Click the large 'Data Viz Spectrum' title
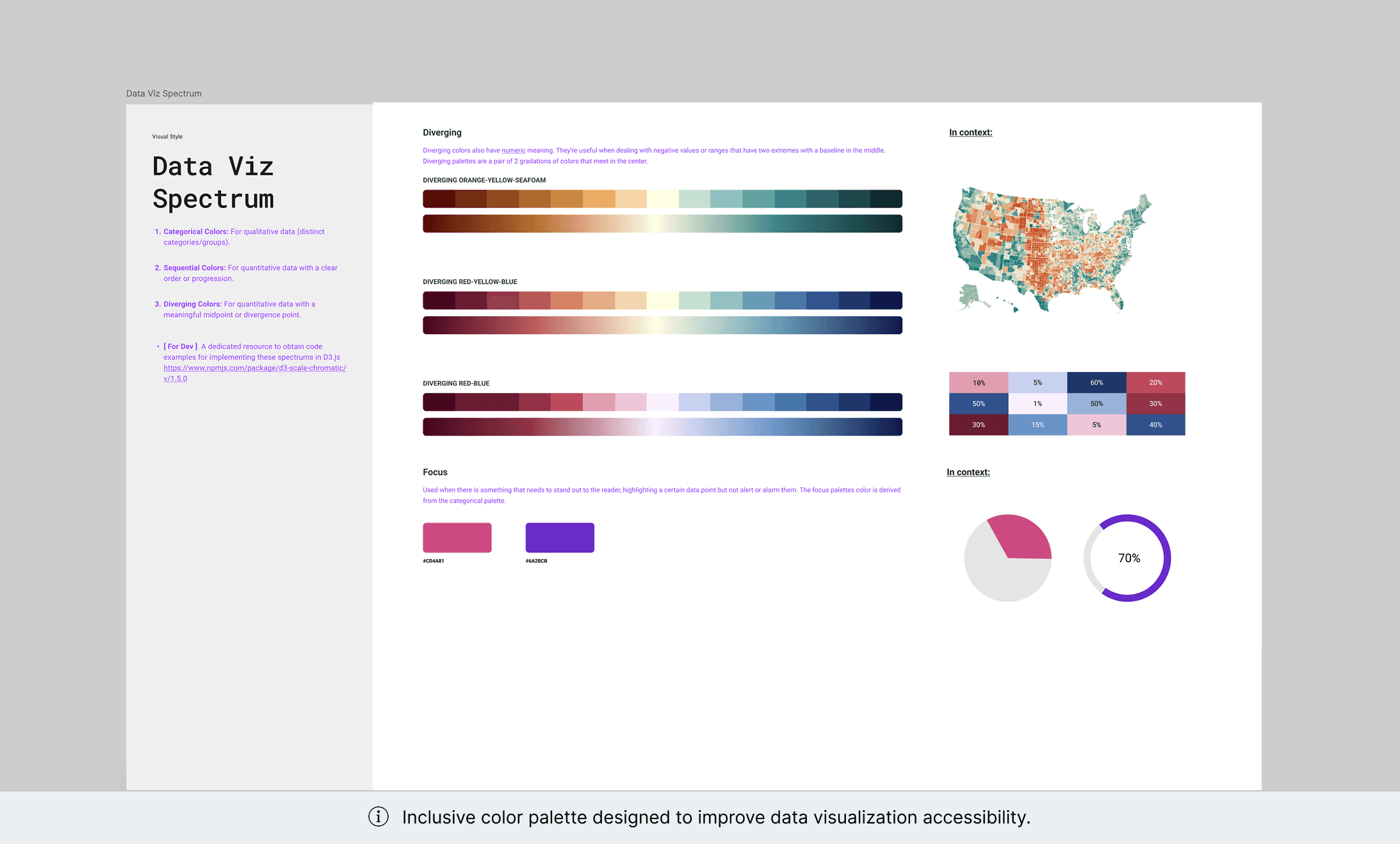 pos(213,183)
